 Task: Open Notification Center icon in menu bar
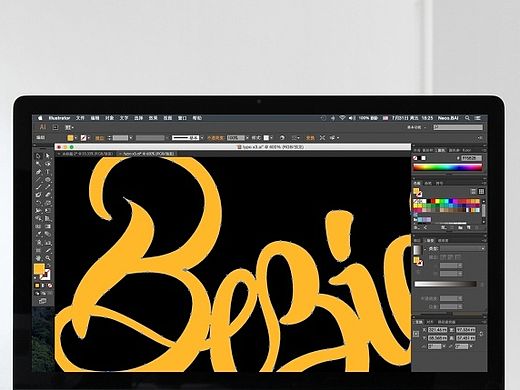[478, 118]
